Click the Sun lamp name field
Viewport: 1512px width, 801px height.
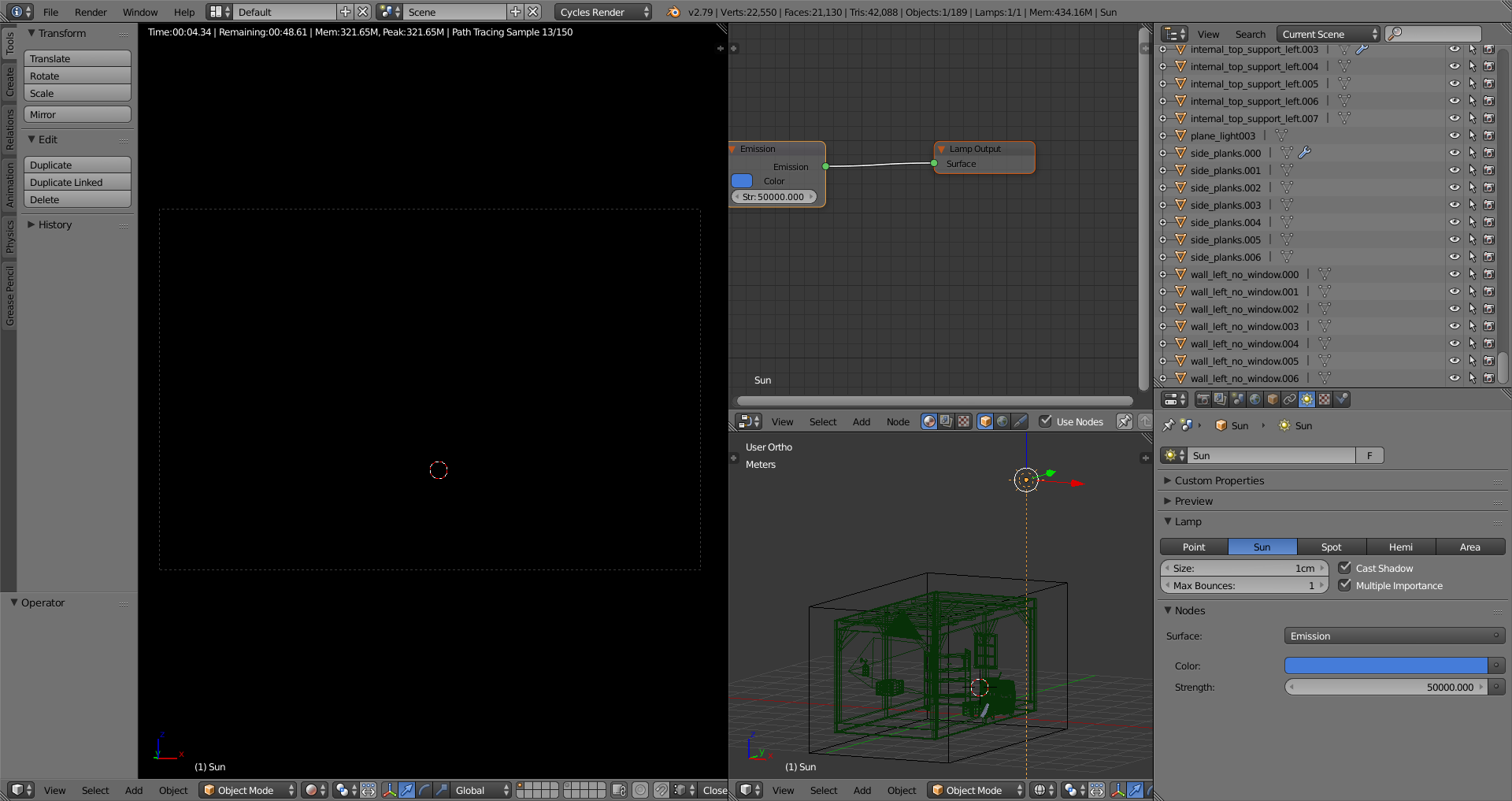click(x=1273, y=455)
